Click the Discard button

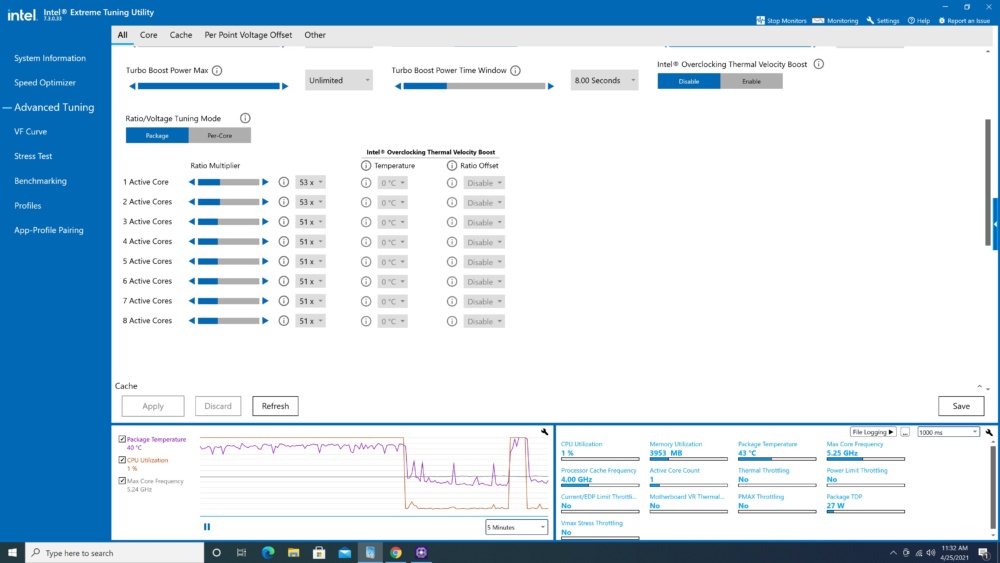coord(218,406)
